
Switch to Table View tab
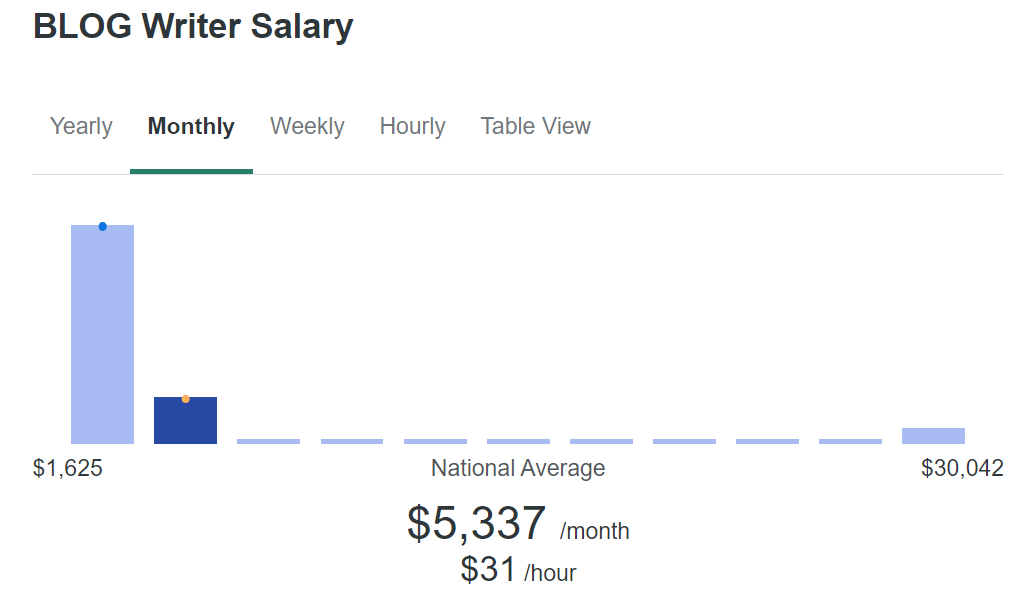coord(535,127)
